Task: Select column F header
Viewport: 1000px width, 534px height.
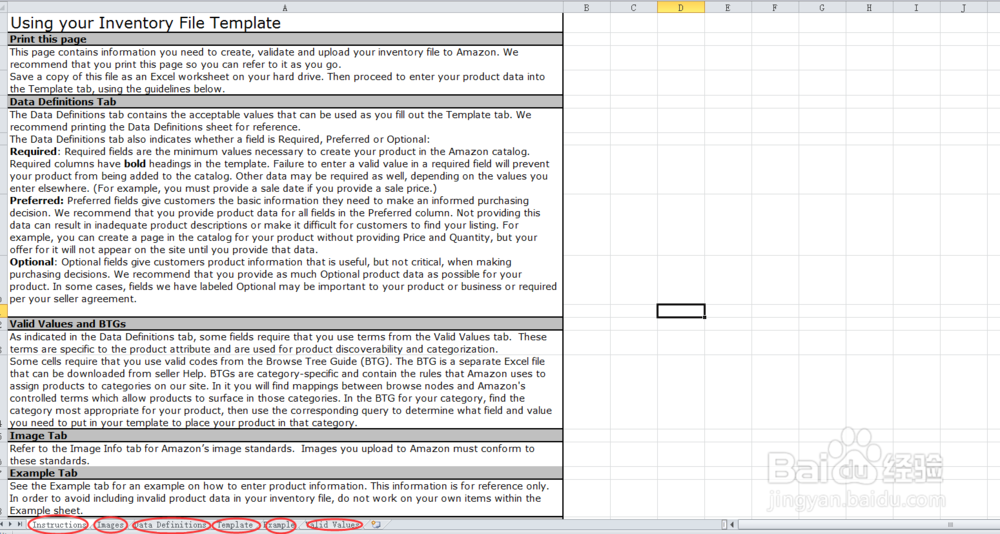Action: [775, 7]
